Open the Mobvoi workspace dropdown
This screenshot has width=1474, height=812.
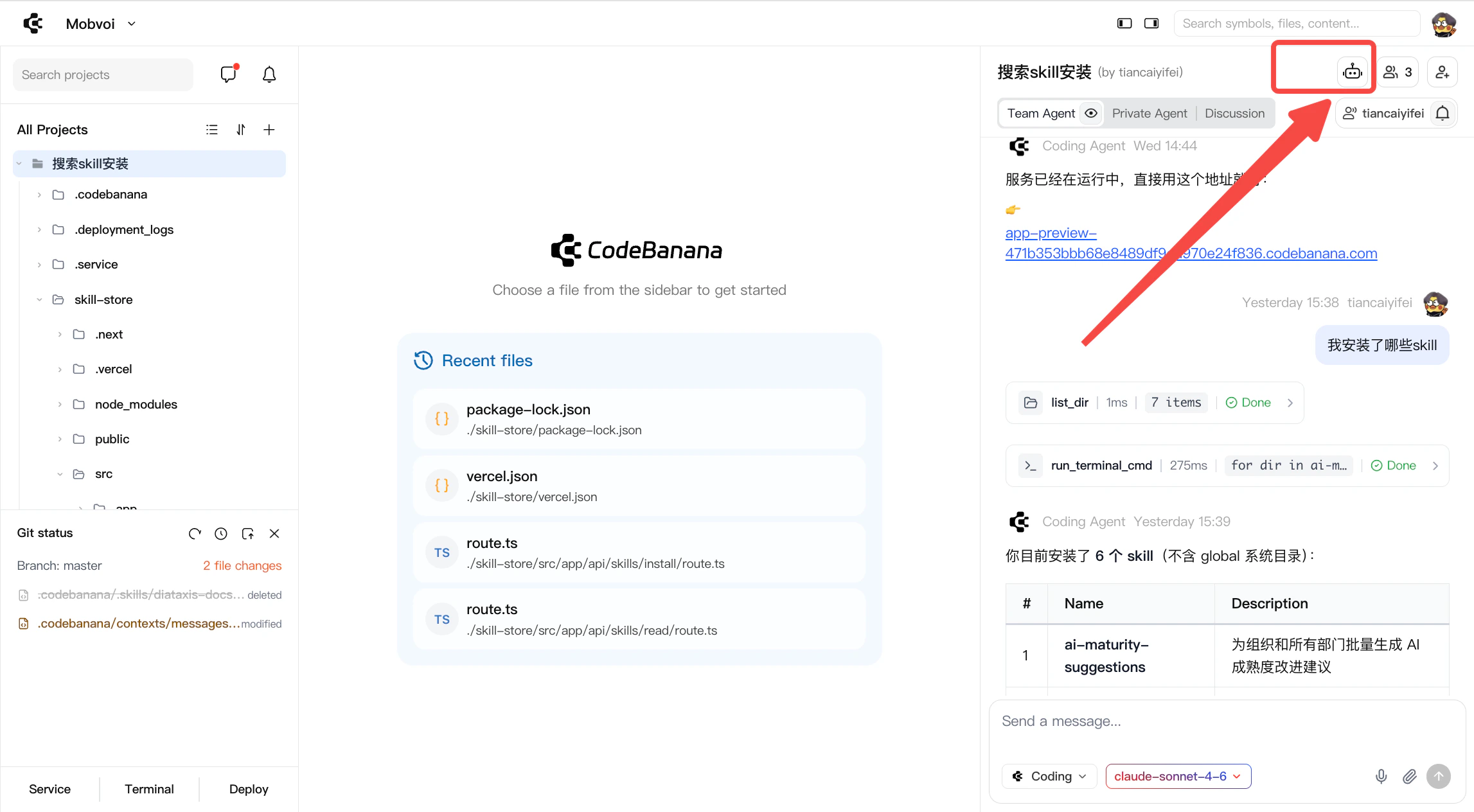point(101,24)
